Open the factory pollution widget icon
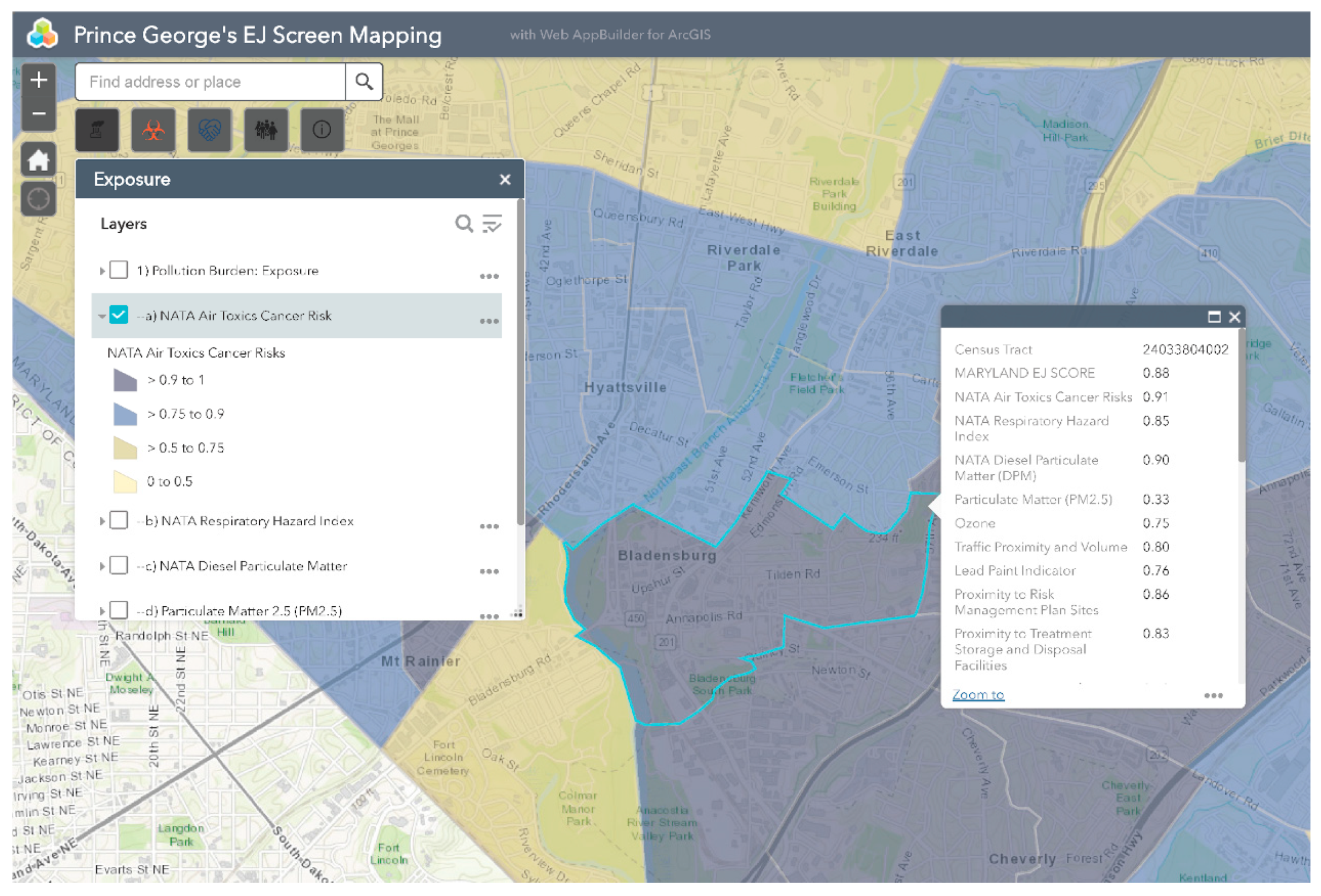Screen dimensions: 1321x896 point(97,131)
